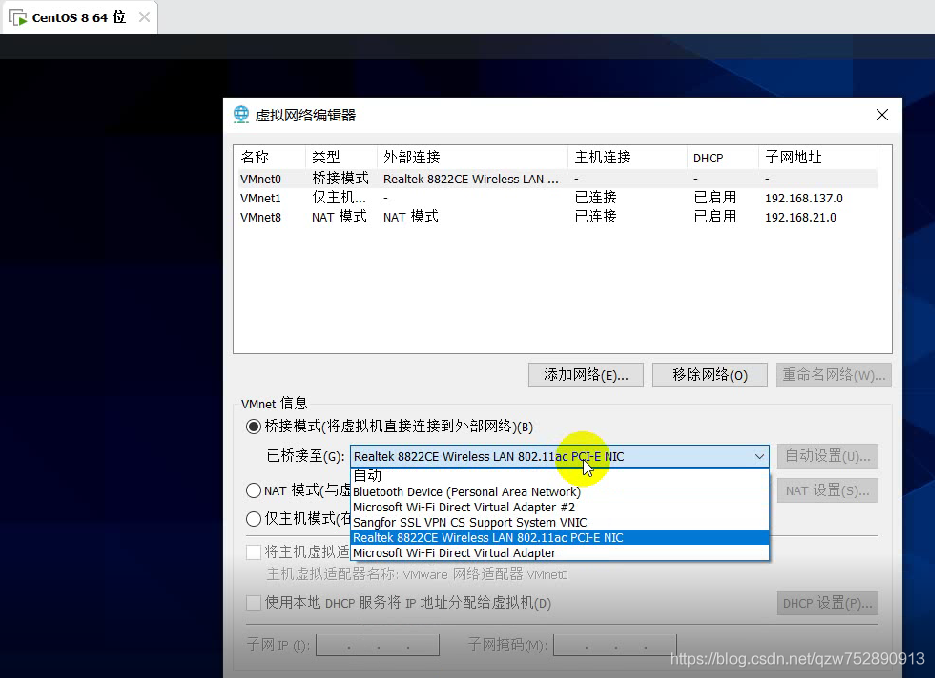Open NAT 设置(S)... button

[x=827, y=491]
